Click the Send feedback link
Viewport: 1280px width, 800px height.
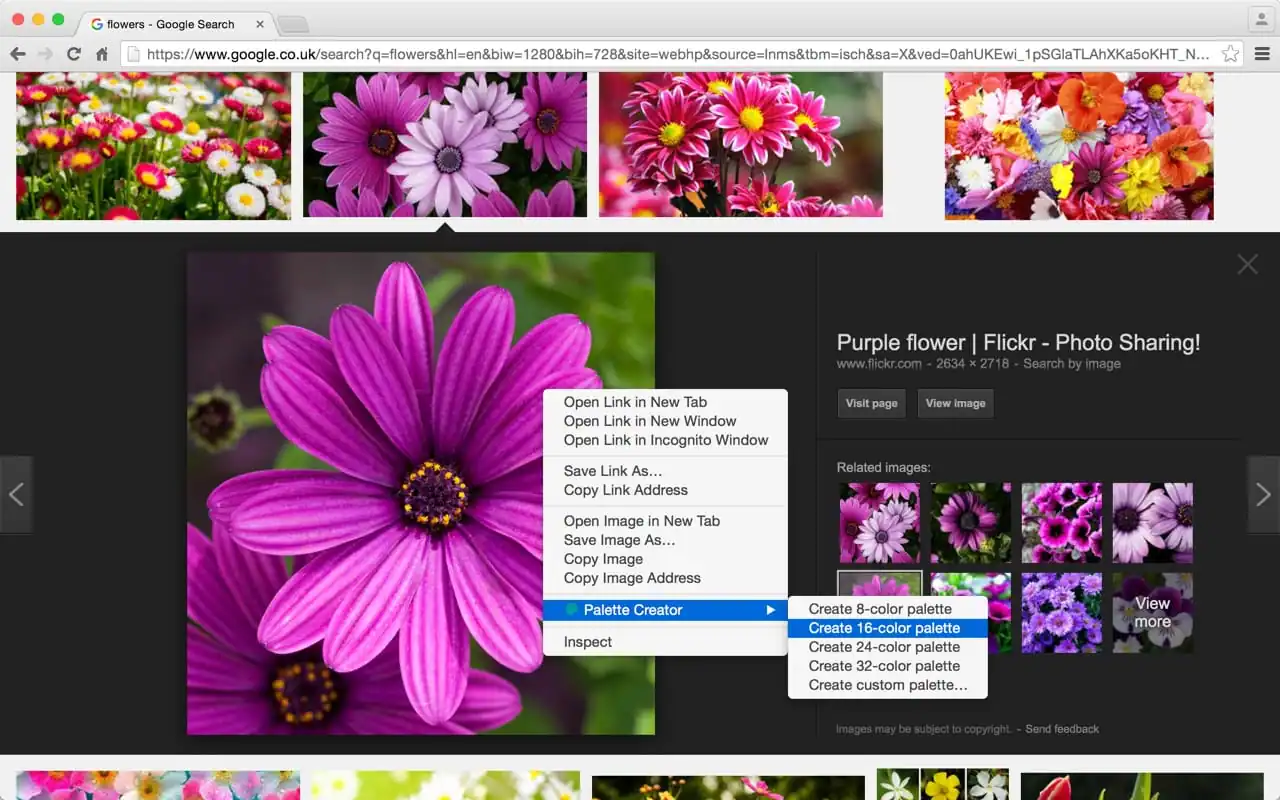pos(1062,729)
